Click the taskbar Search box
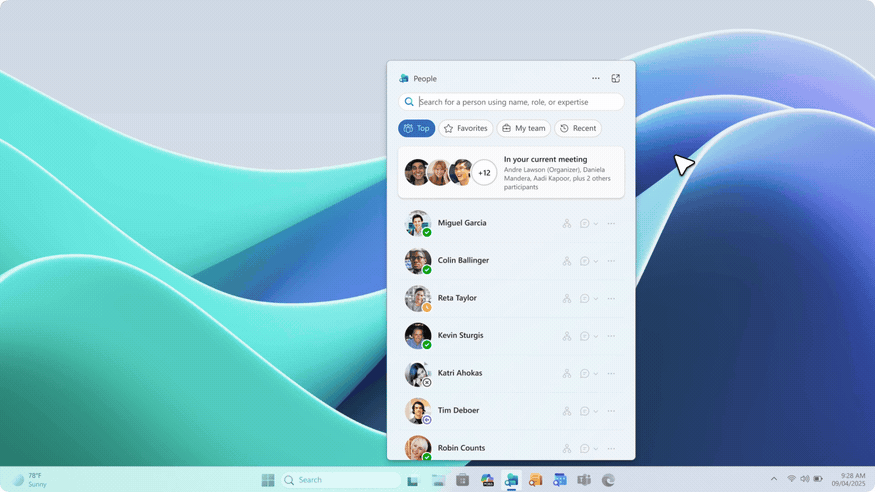Image resolution: width=875 pixels, height=492 pixels. 342,480
